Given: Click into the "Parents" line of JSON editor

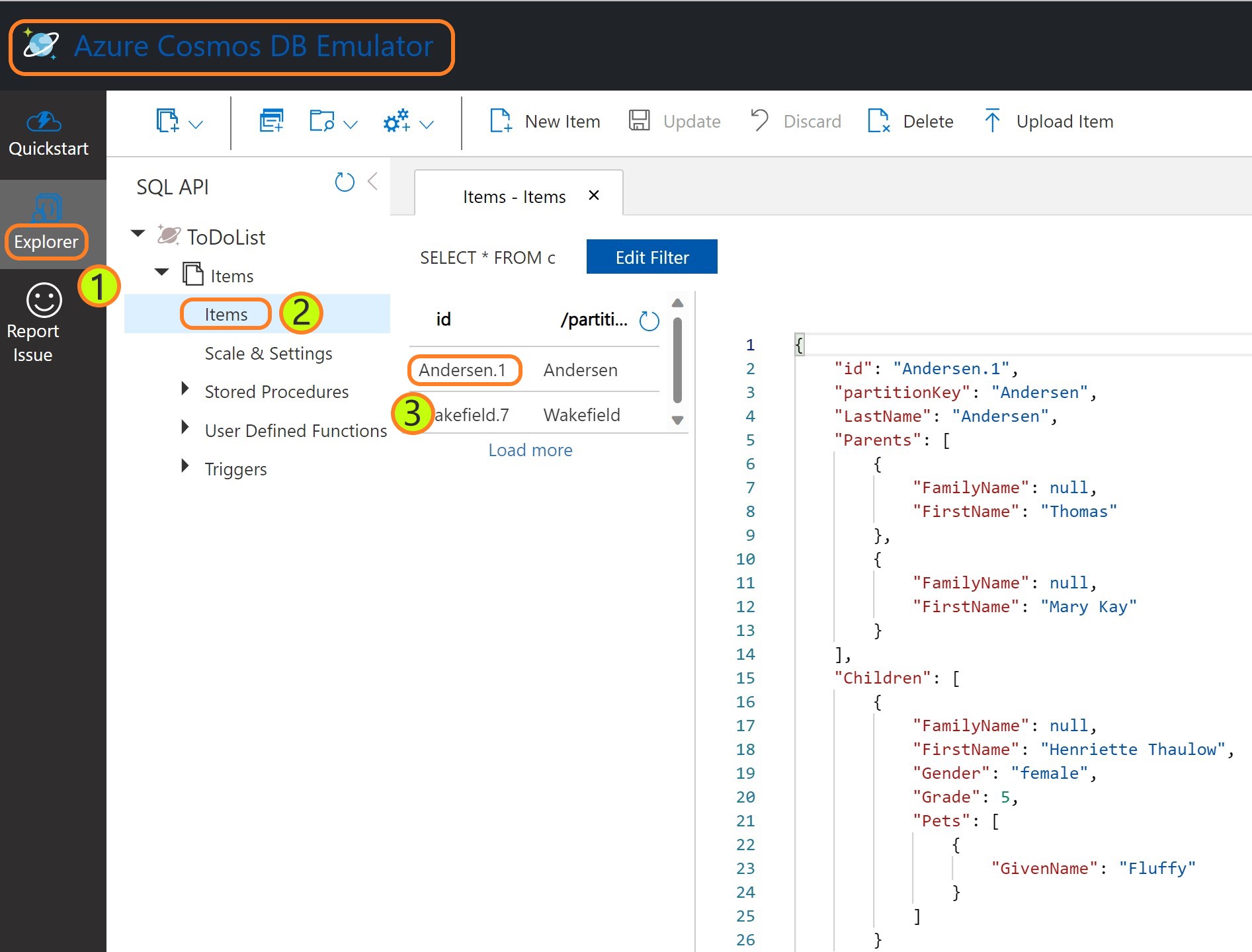Looking at the screenshot, I should tap(892, 440).
